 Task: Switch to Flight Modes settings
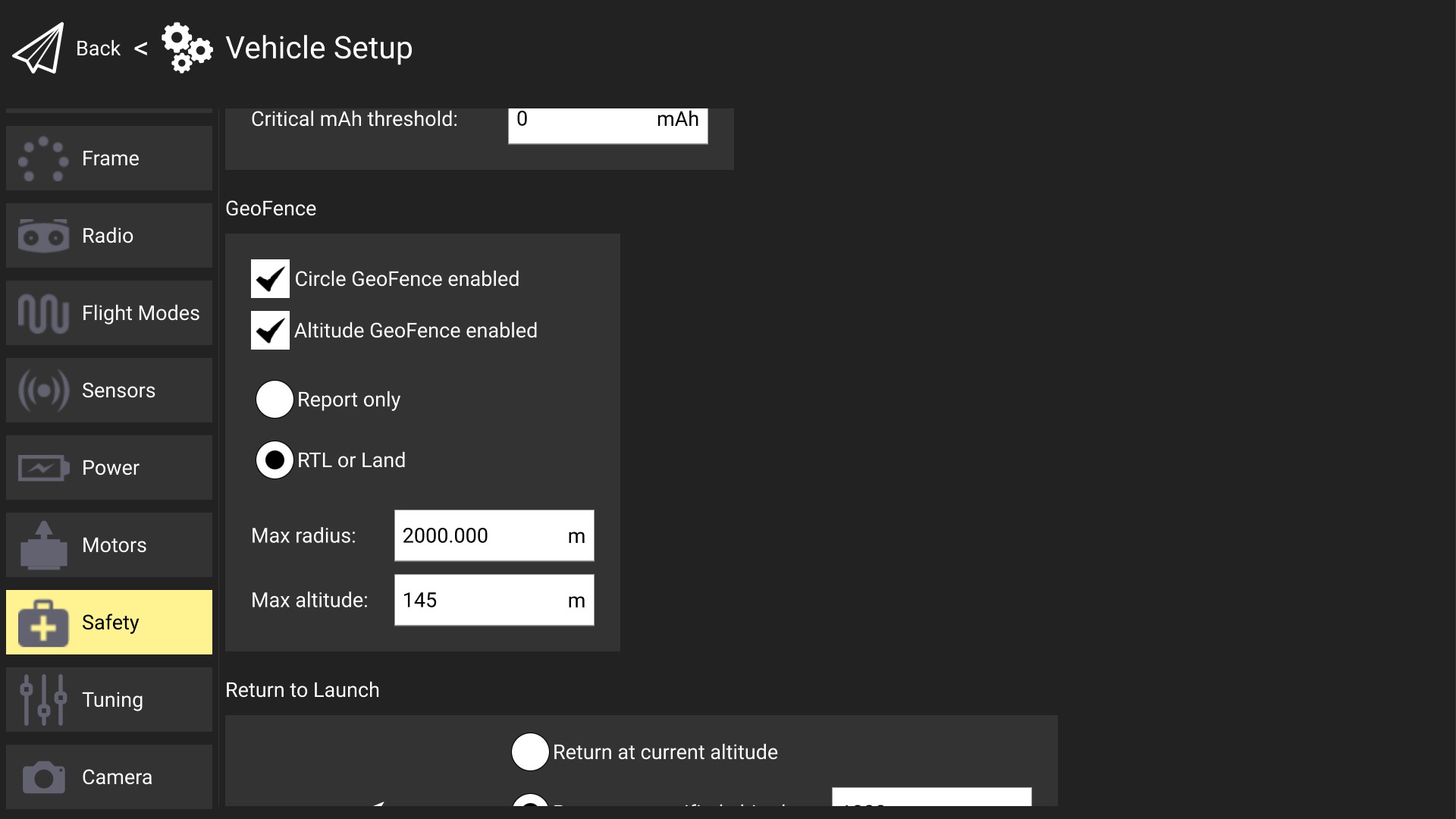click(x=109, y=313)
